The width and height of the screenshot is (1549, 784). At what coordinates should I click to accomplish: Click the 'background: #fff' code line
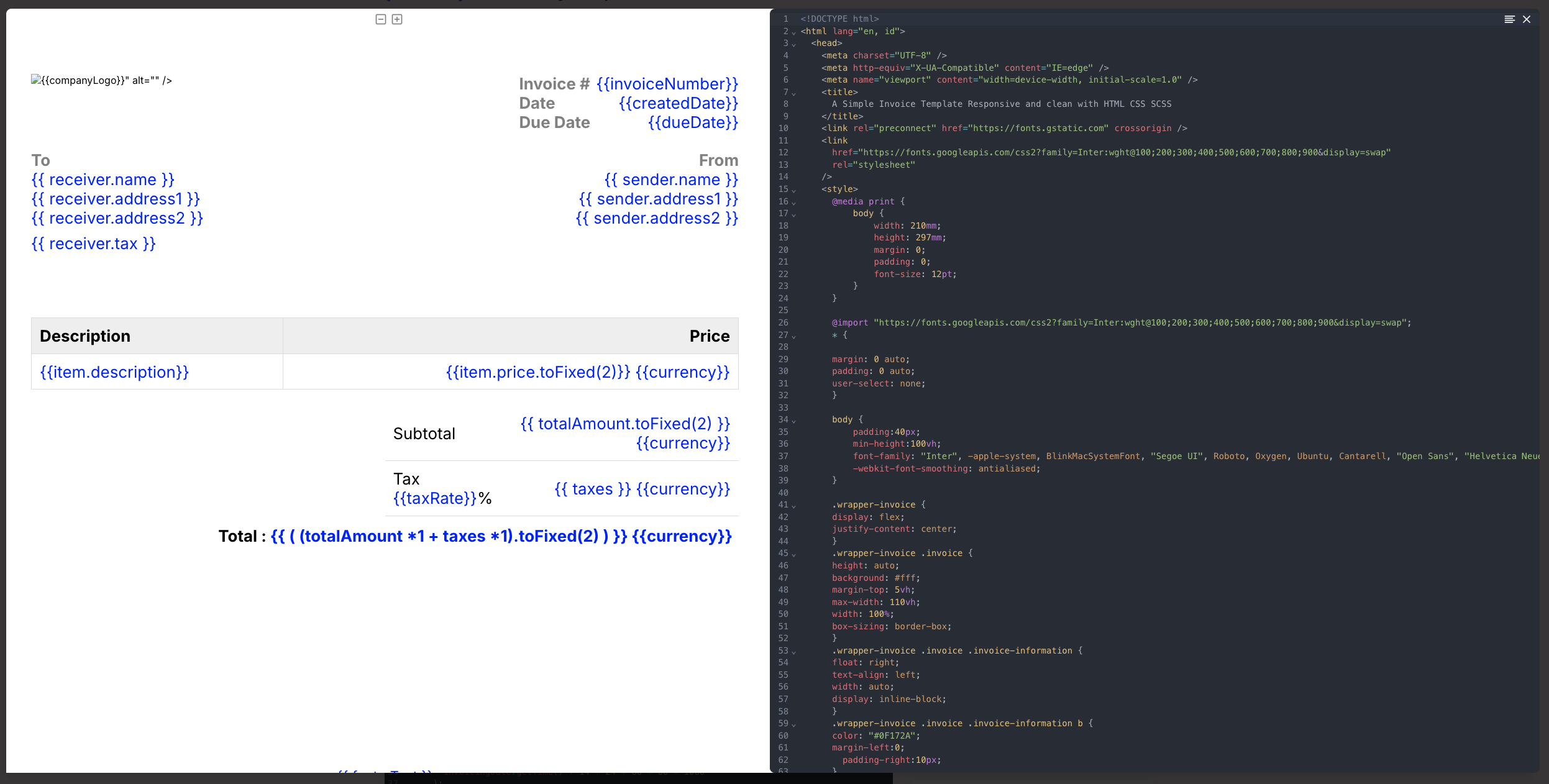[x=876, y=578]
